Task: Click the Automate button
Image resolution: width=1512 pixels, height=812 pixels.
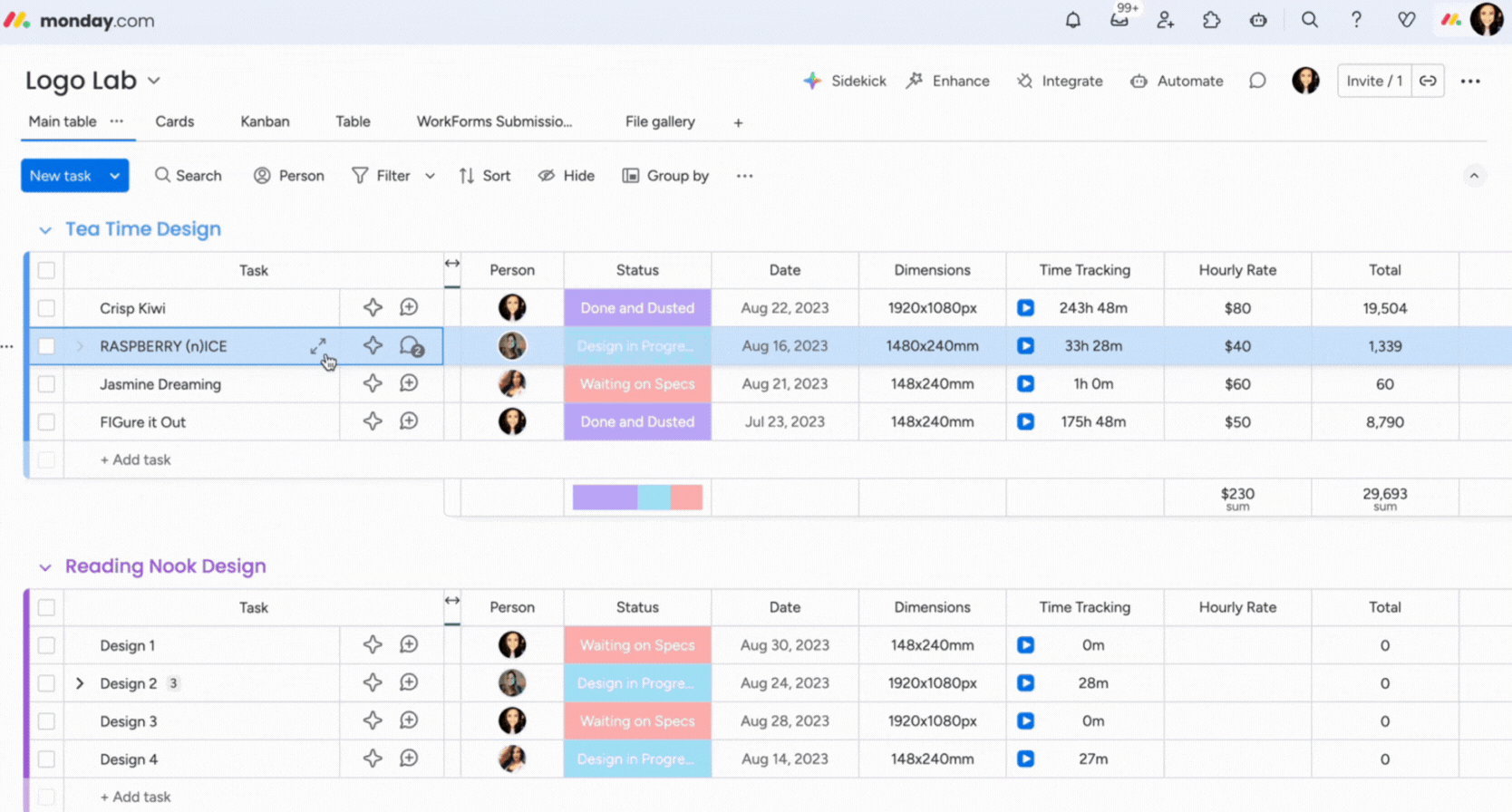Action: (x=1177, y=81)
